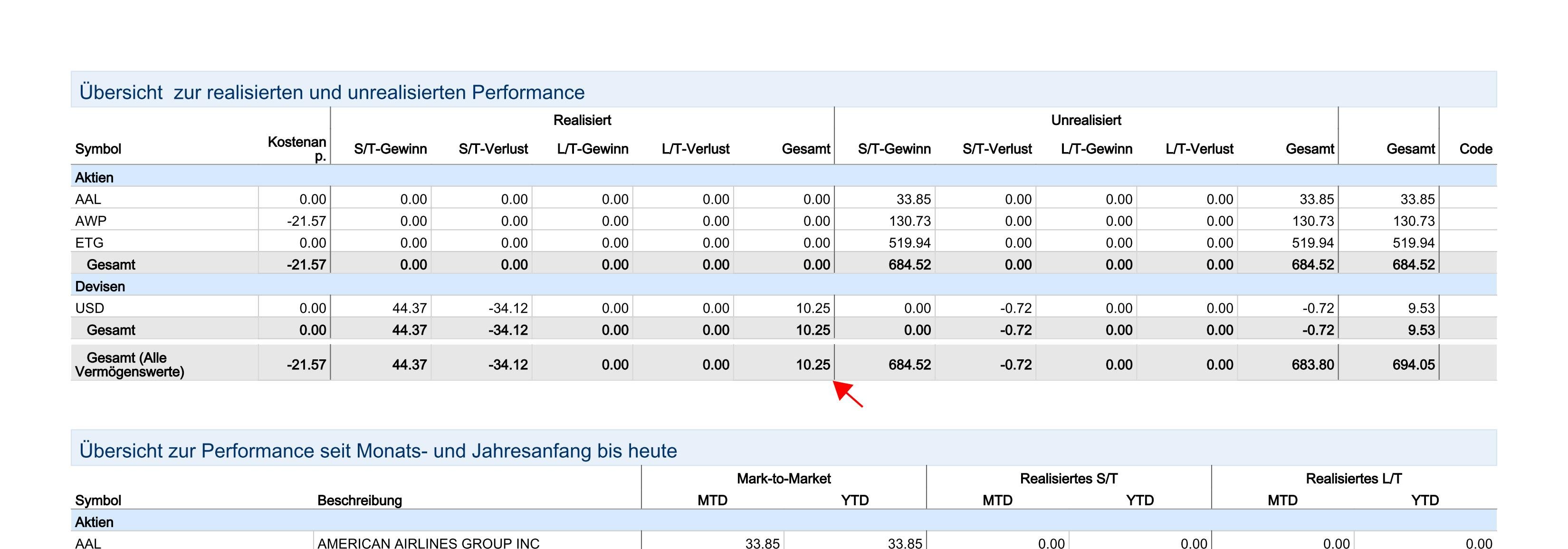Click 'Übersicht zur Performance seit Monats- und Jahresanfang' header
This screenshot has width=1568, height=549.
tap(377, 451)
